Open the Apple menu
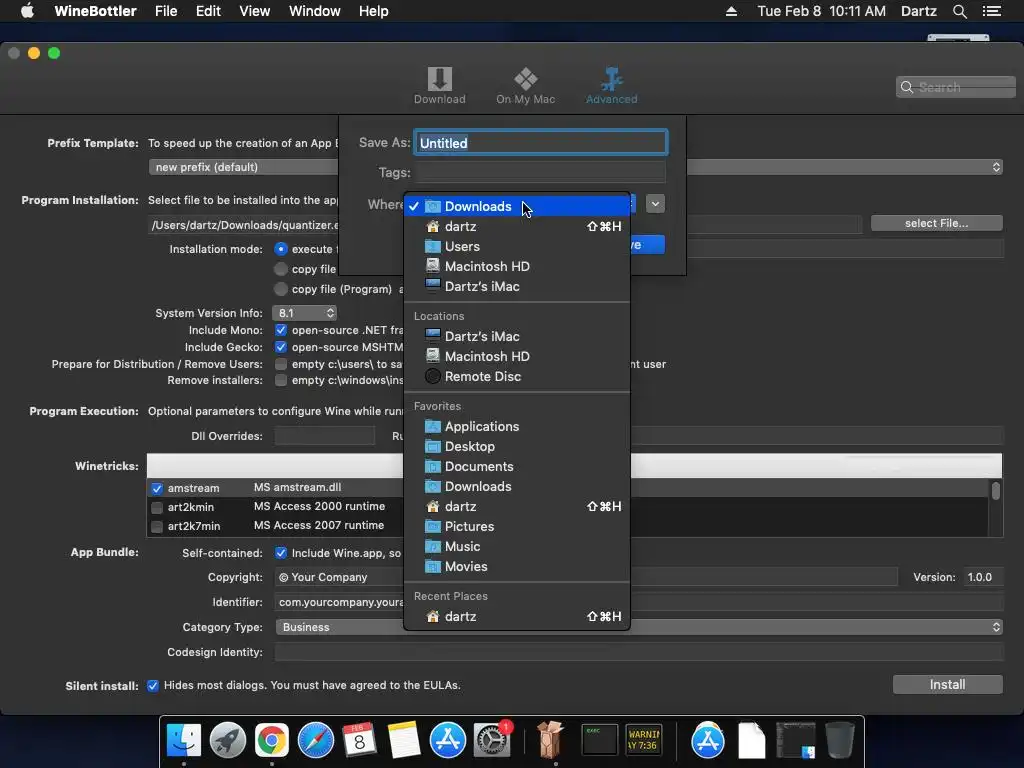1024x768 pixels. point(27,11)
